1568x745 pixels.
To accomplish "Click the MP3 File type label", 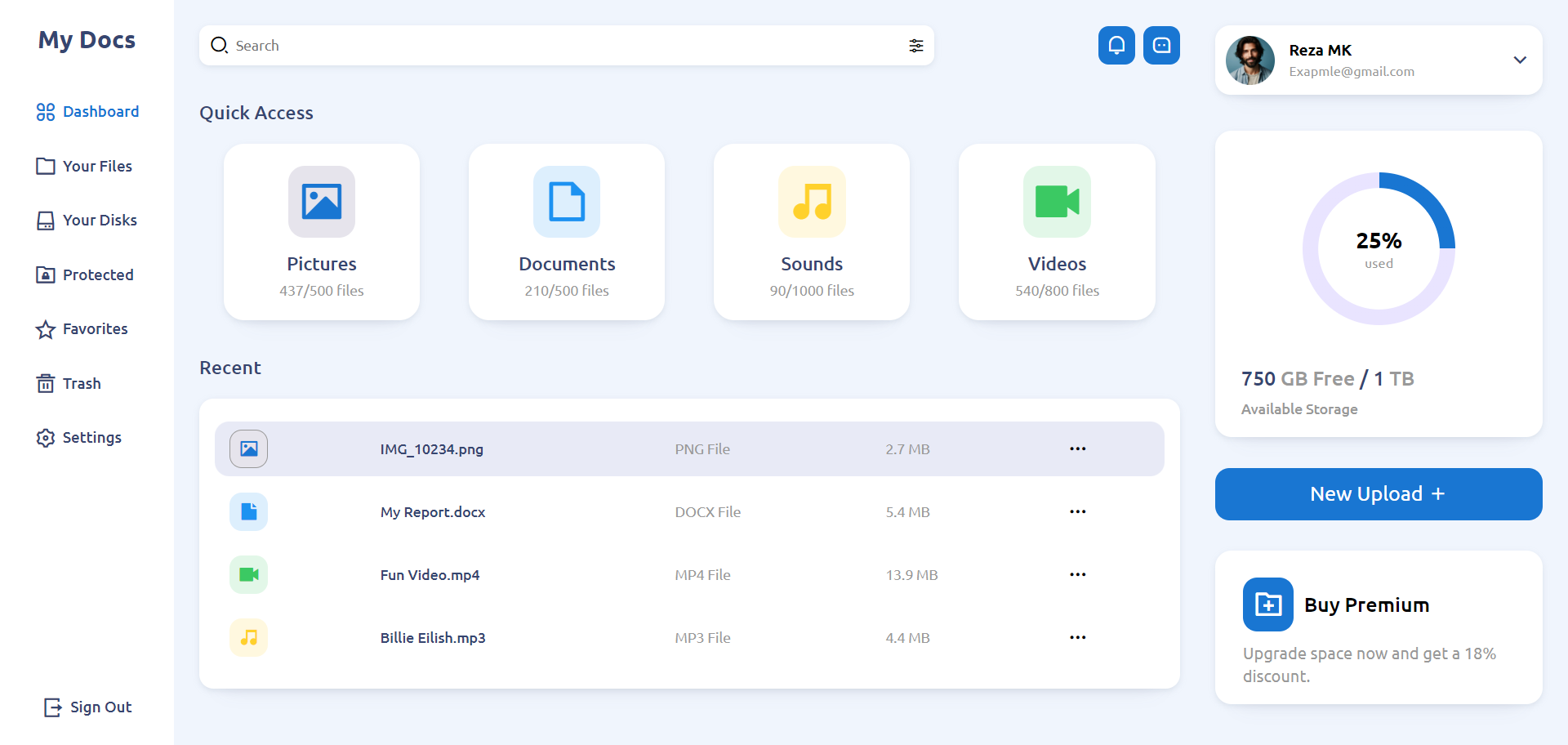I will pos(702,638).
